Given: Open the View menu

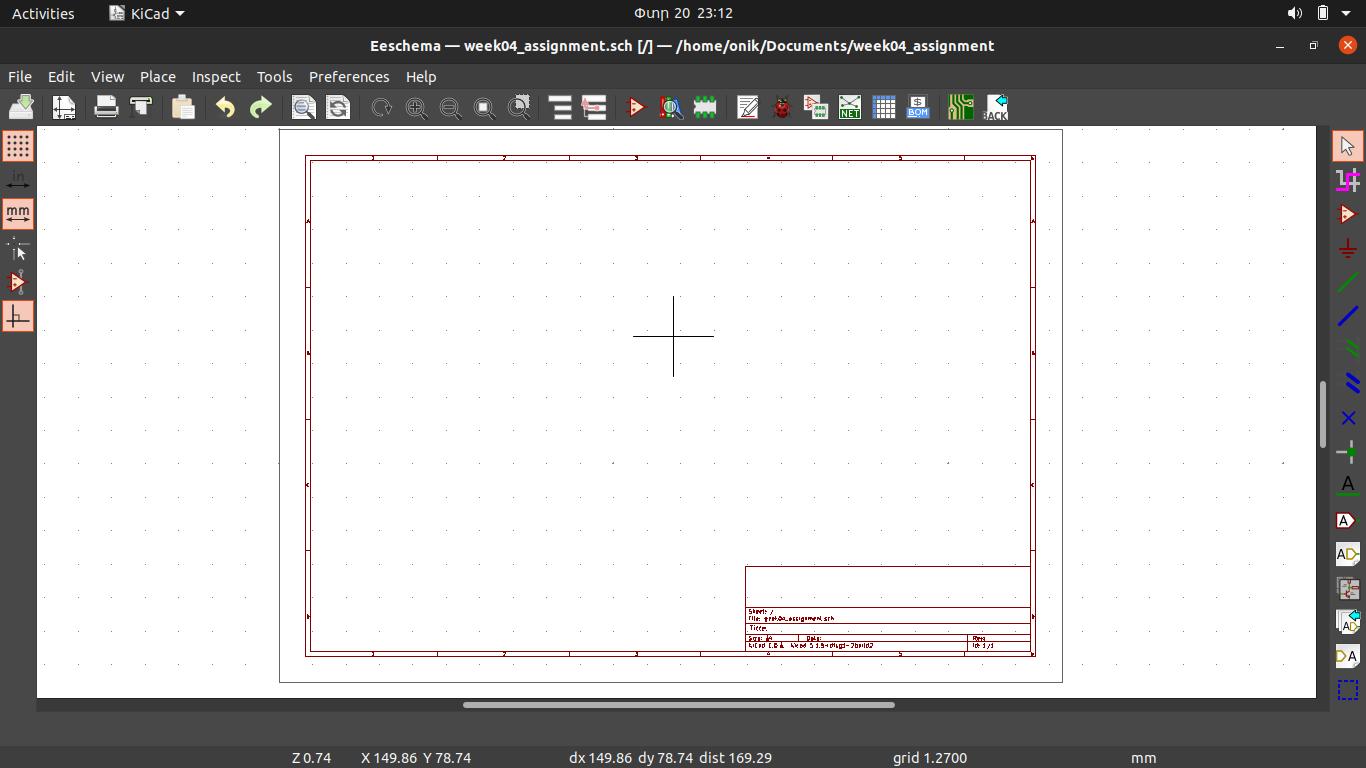Looking at the screenshot, I should tap(107, 76).
